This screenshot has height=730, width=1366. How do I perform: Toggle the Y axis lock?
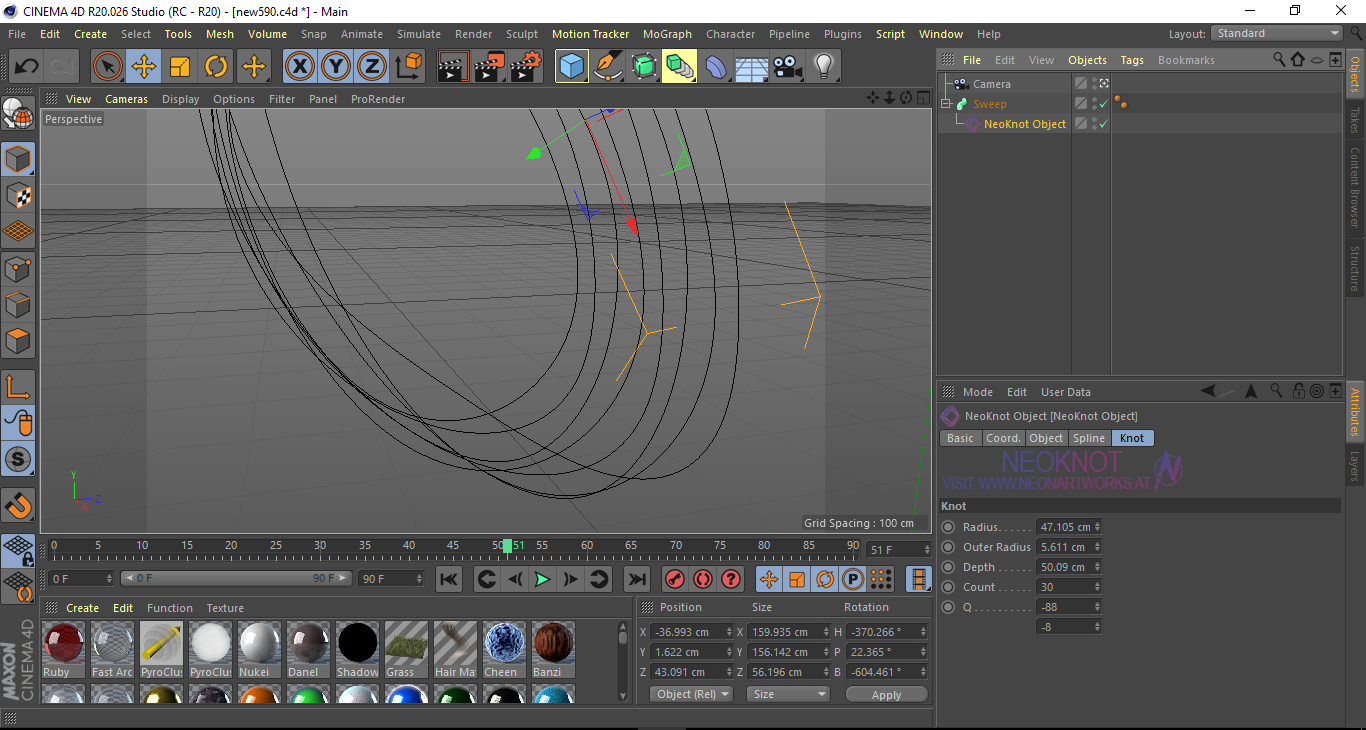click(335, 67)
